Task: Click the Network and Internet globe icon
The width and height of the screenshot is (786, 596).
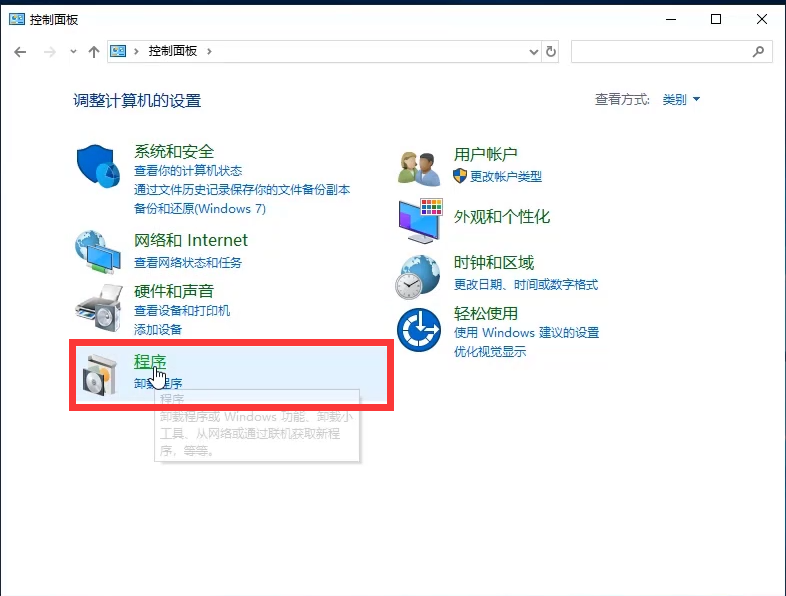Action: 98,252
